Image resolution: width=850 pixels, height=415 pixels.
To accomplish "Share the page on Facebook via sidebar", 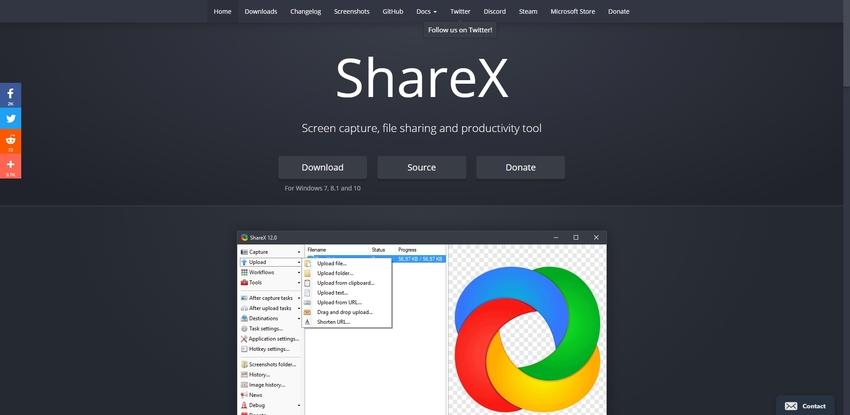I will pos(10,95).
